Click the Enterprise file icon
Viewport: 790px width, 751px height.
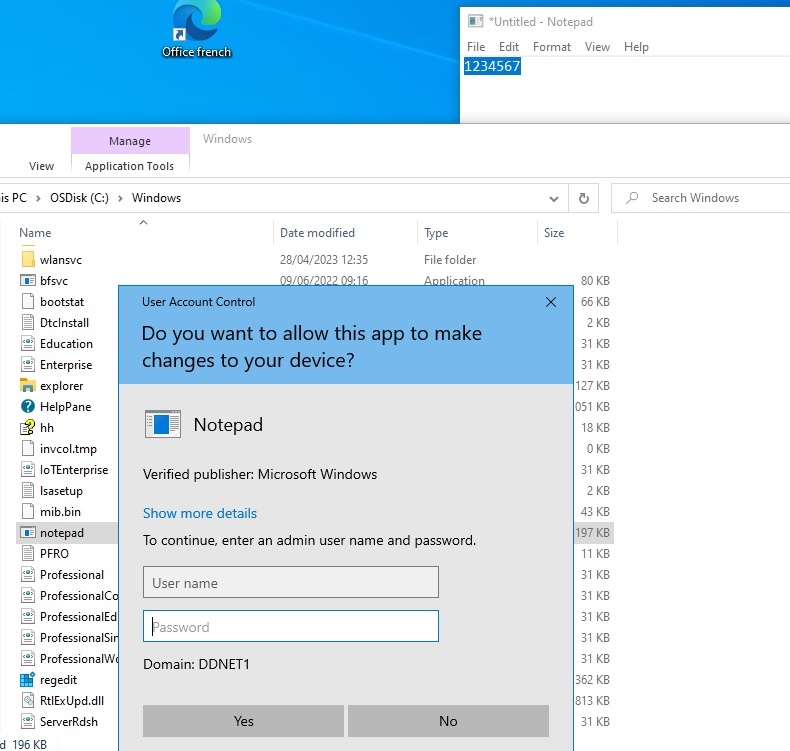pyautogui.click(x=28, y=365)
